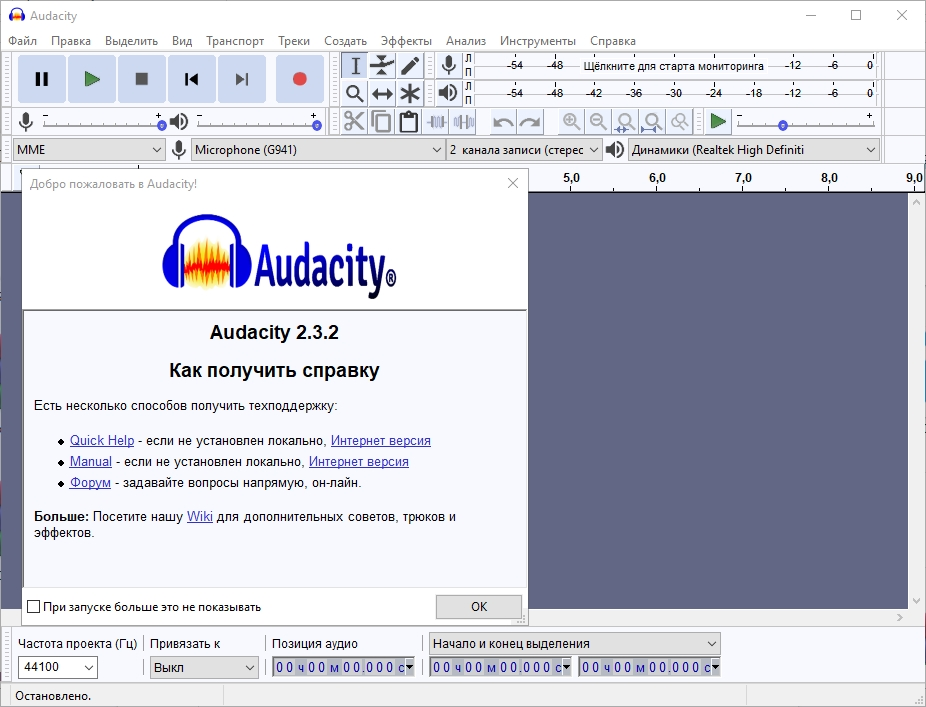The image size is (926, 707).
Task: Open the Manual link
Action: click(91, 461)
